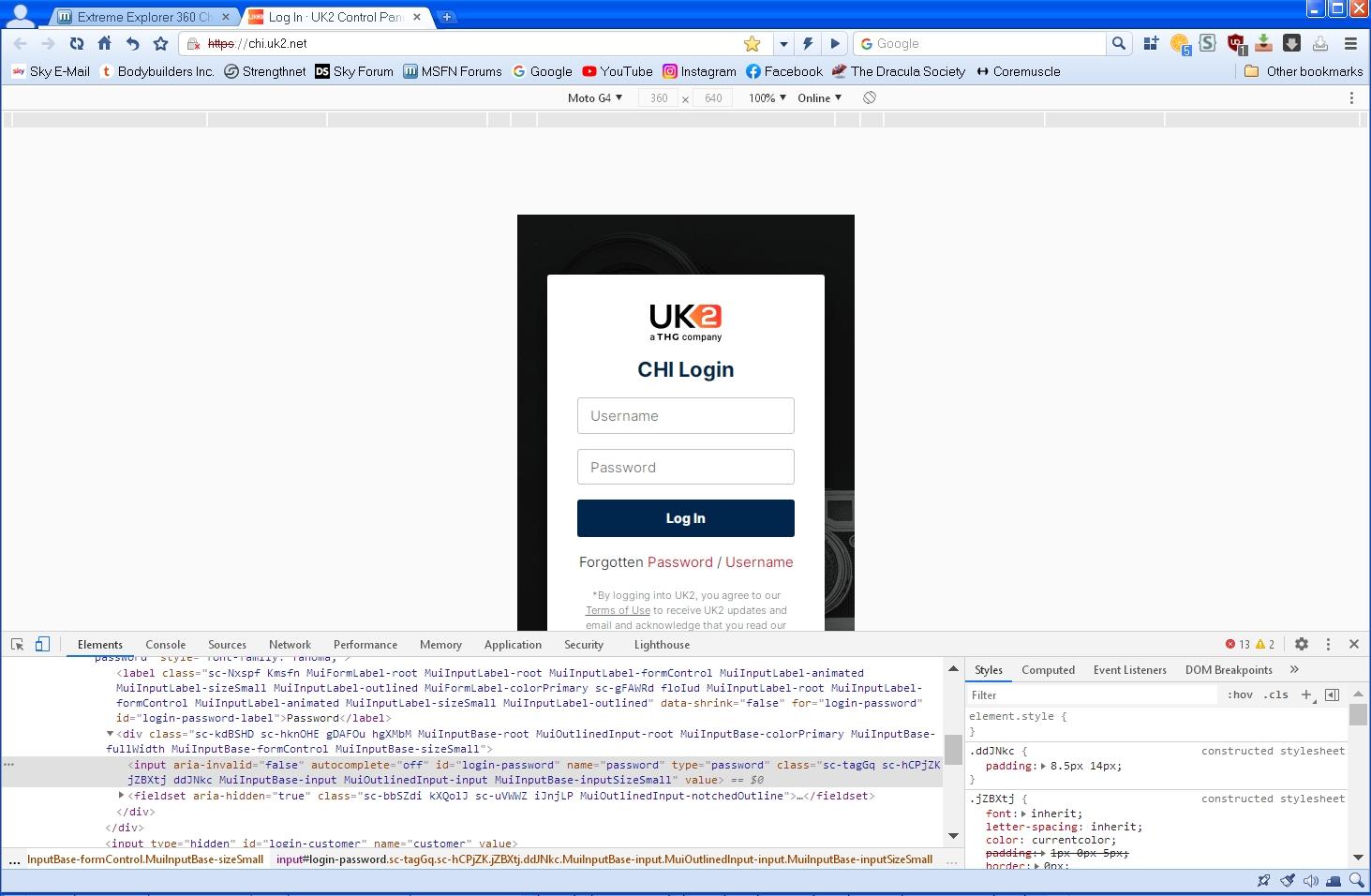Click the star icon beside Home toolbar
Screen dimensions: 1371x896
pyautogui.click(x=160, y=43)
